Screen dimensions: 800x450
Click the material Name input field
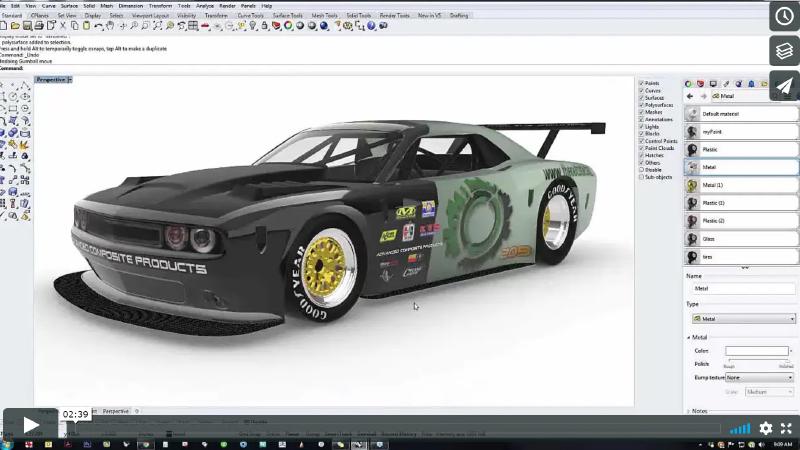coord(743,288)
